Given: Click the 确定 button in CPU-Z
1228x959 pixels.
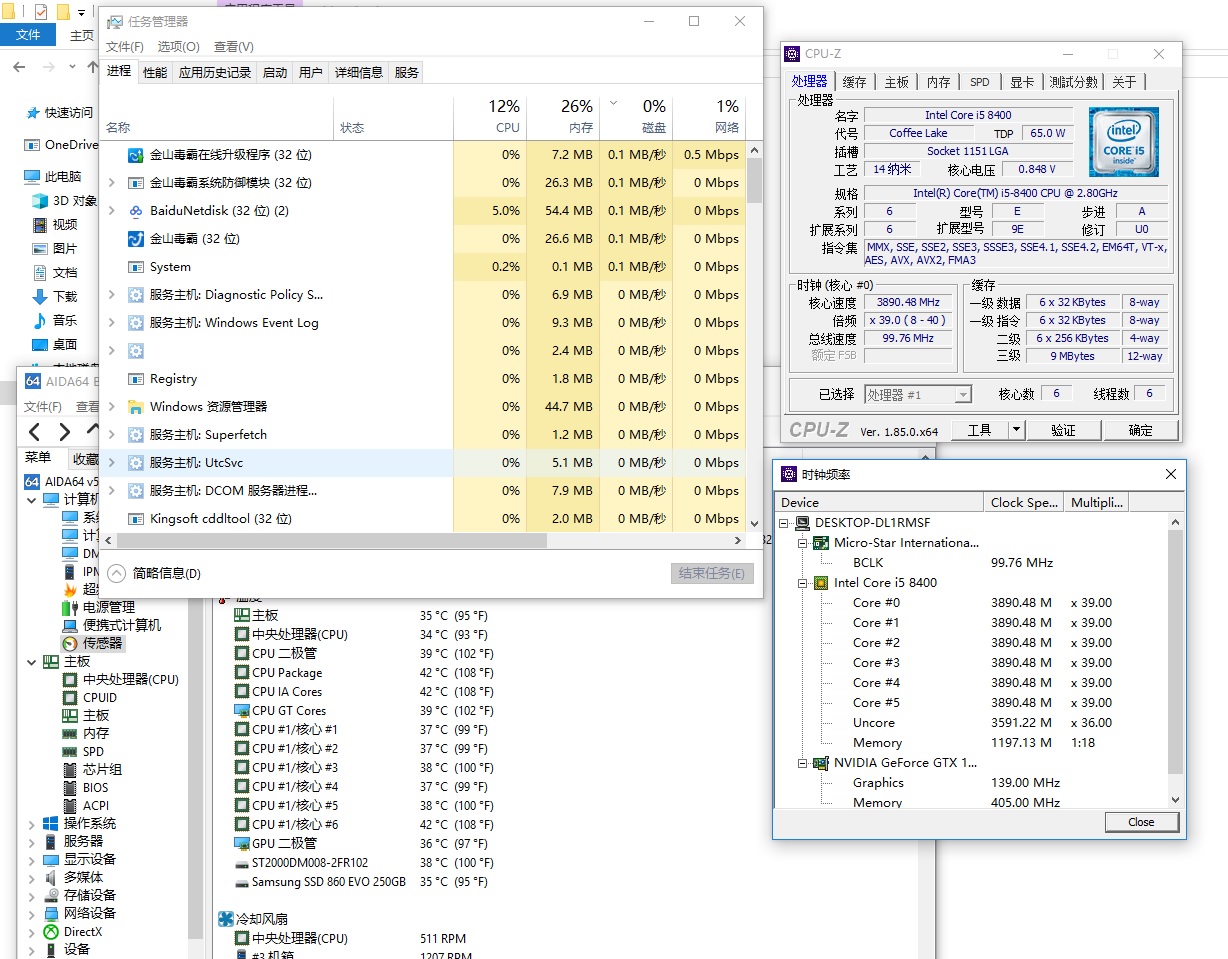Looking at the screenshot, I should 1140,430.
